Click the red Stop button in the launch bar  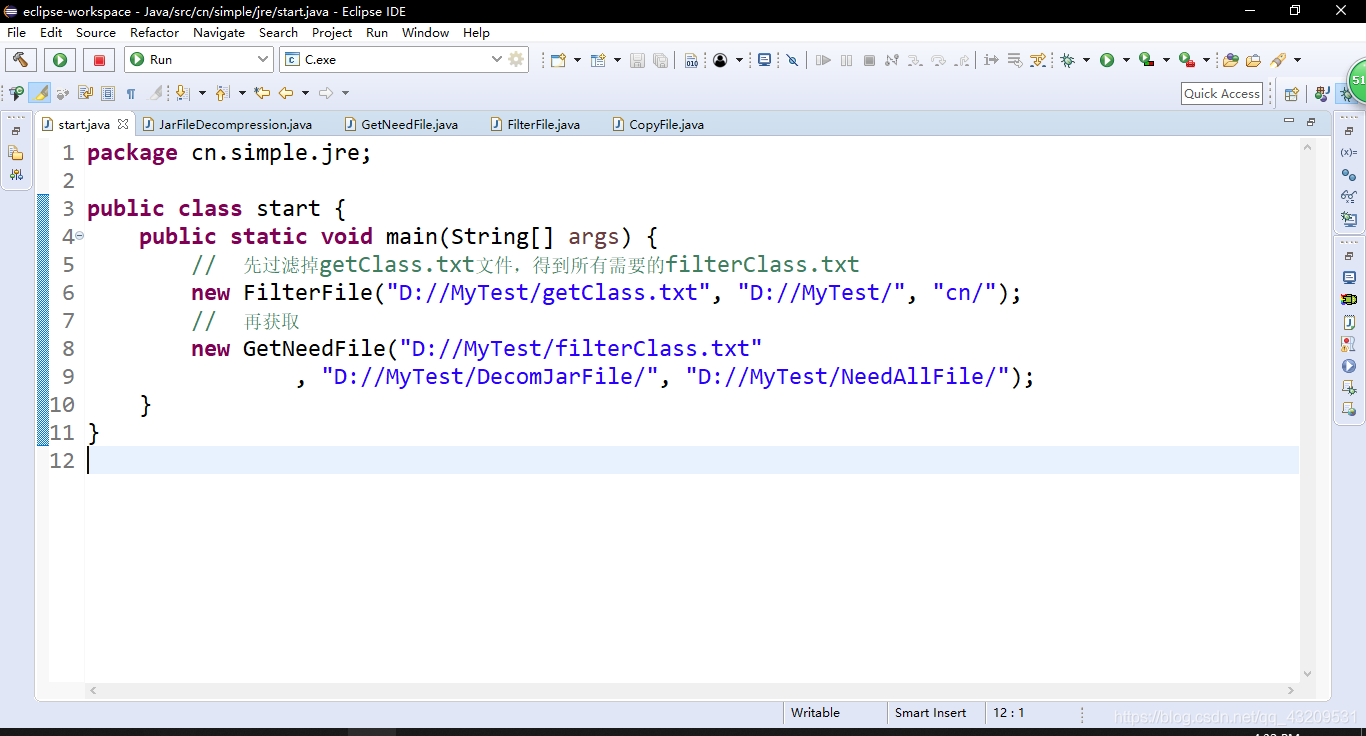(x=99, y=60)
